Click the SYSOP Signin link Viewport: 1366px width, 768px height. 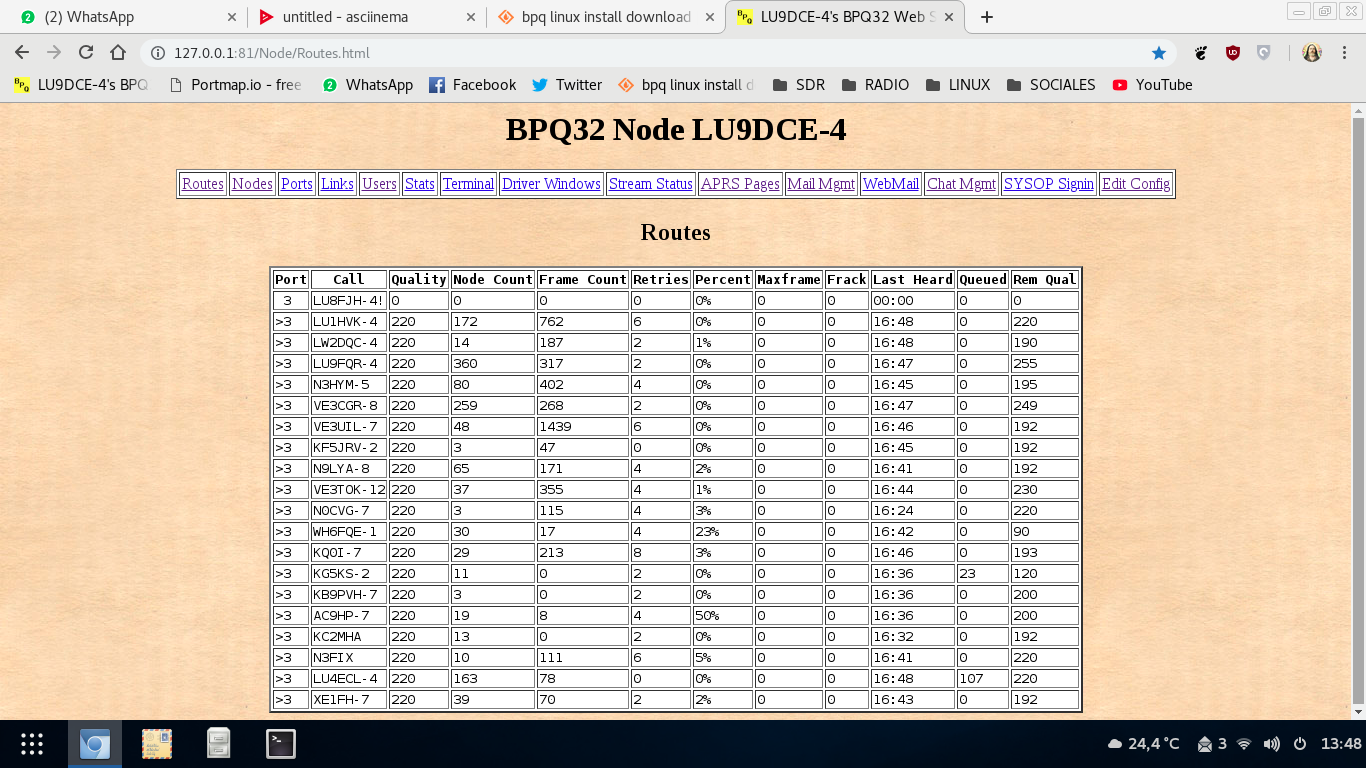(x=1048, y=184)
